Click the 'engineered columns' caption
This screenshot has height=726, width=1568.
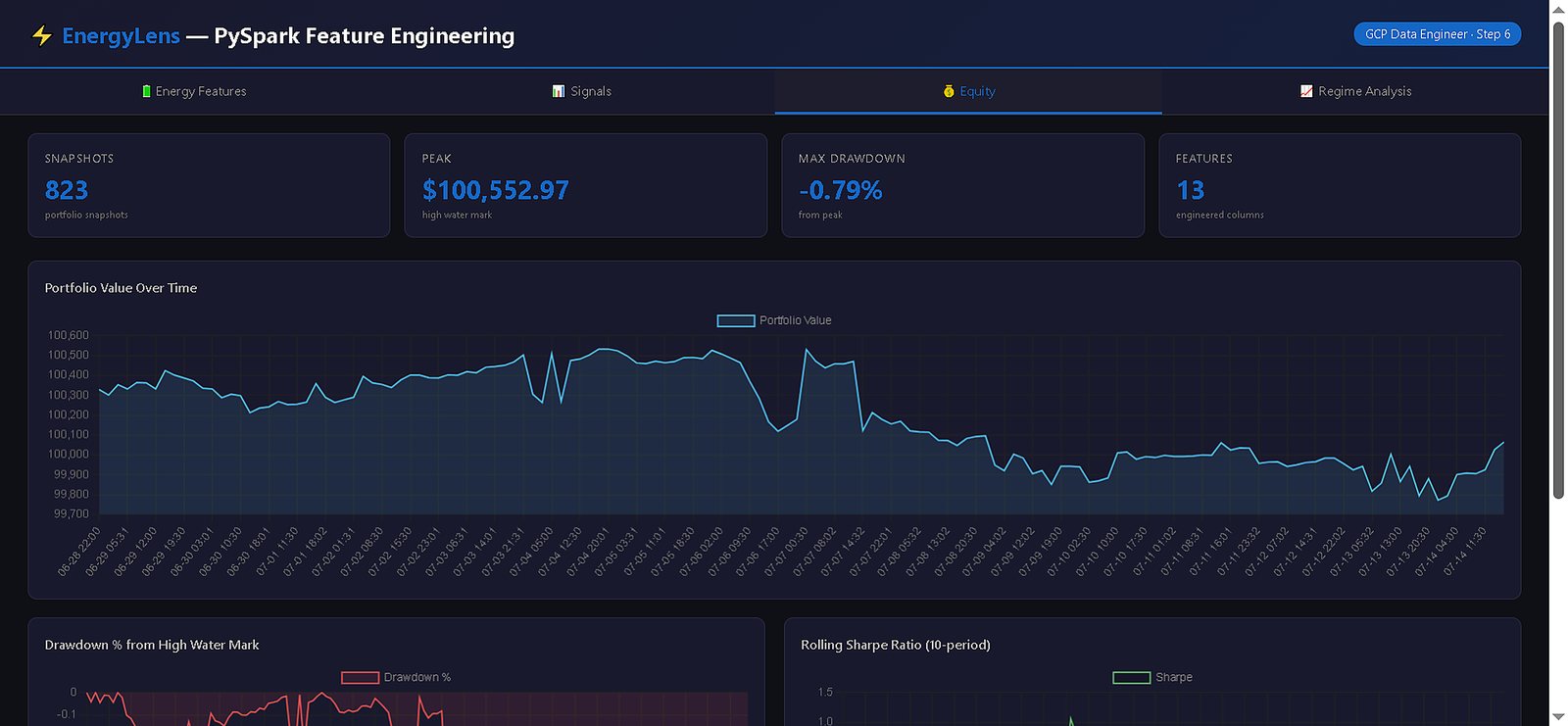(1220, 215)
